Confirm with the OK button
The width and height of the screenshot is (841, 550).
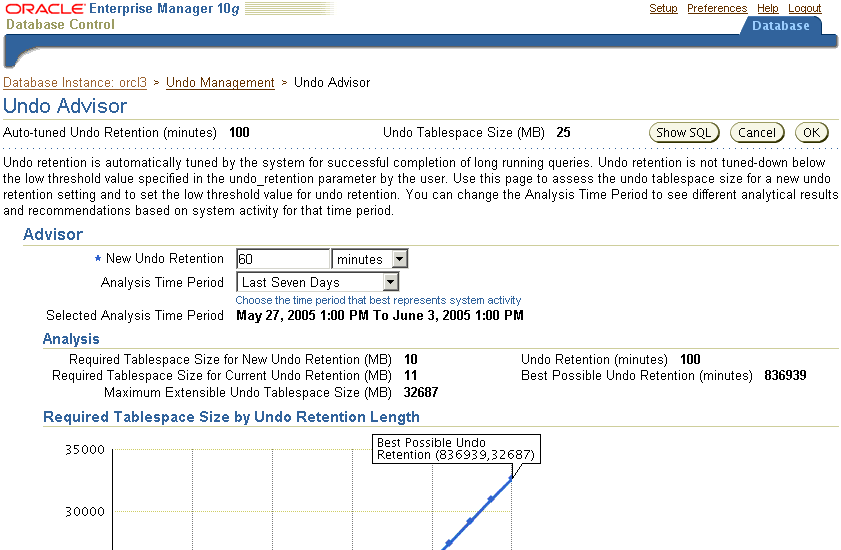point(811,133)
